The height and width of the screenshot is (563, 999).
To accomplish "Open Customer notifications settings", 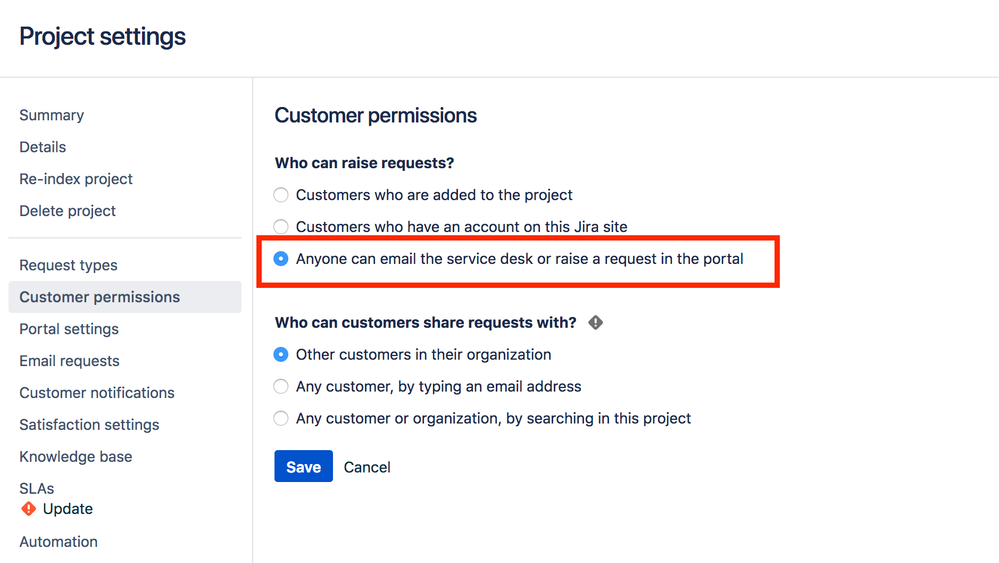I will click(x=97, y=393).
